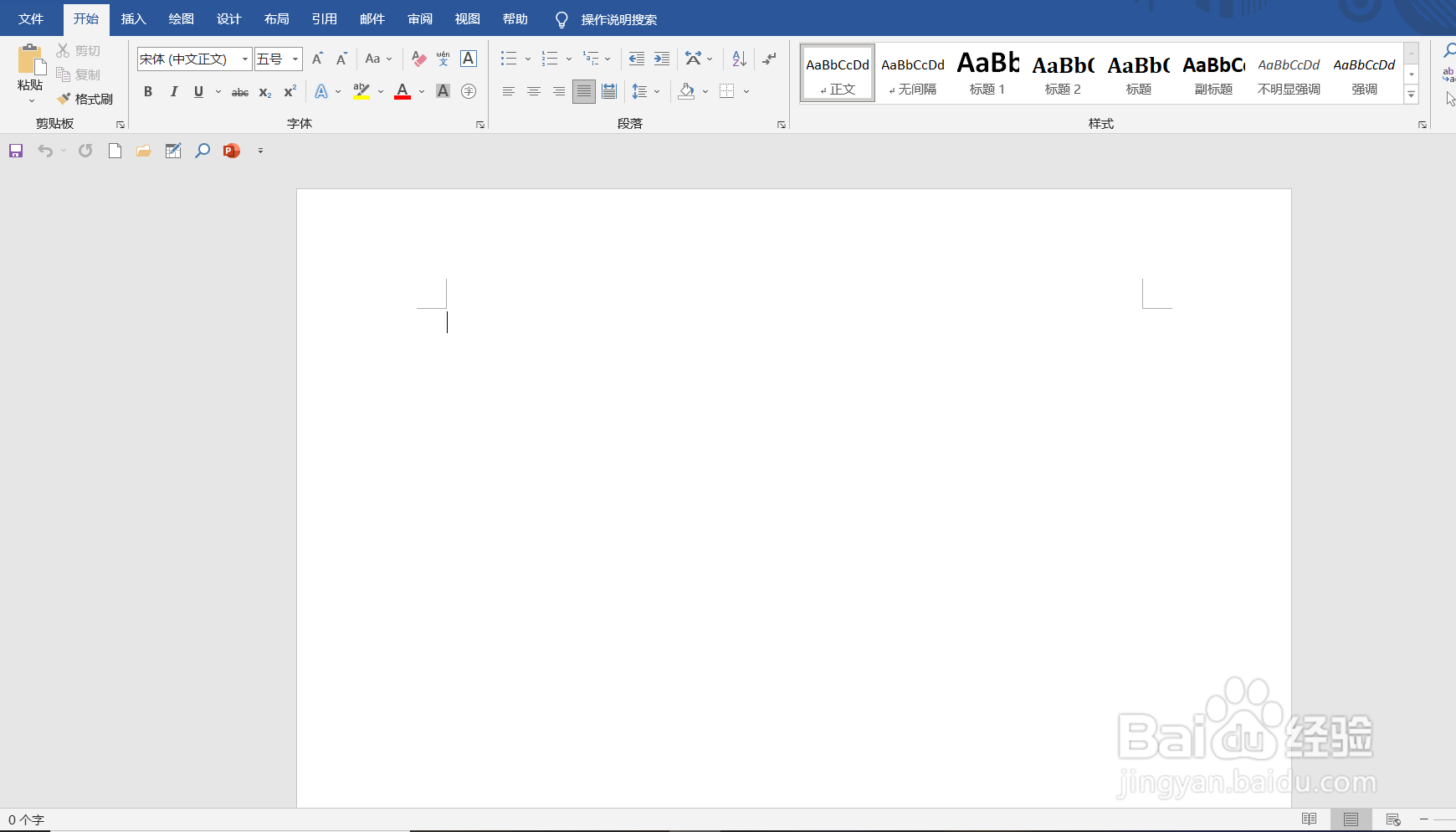Switch to the Design (设计) tab
1456x832 pixels.
tap(228, 19)
